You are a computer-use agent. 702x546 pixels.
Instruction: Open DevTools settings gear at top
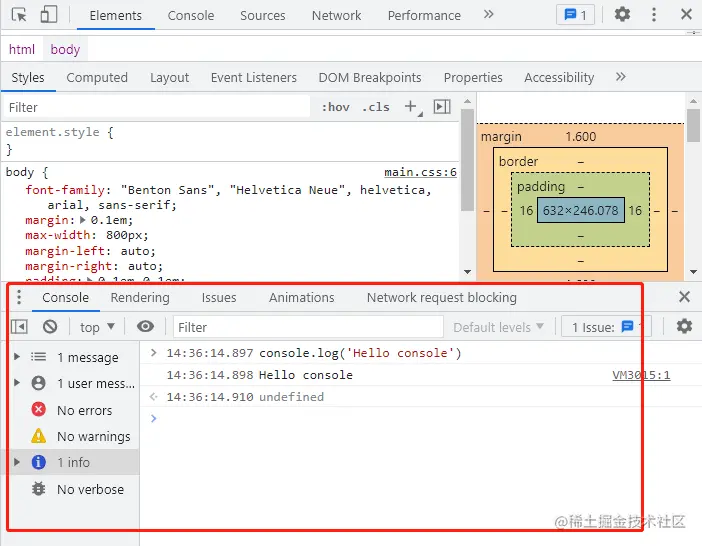pos(622,15)
